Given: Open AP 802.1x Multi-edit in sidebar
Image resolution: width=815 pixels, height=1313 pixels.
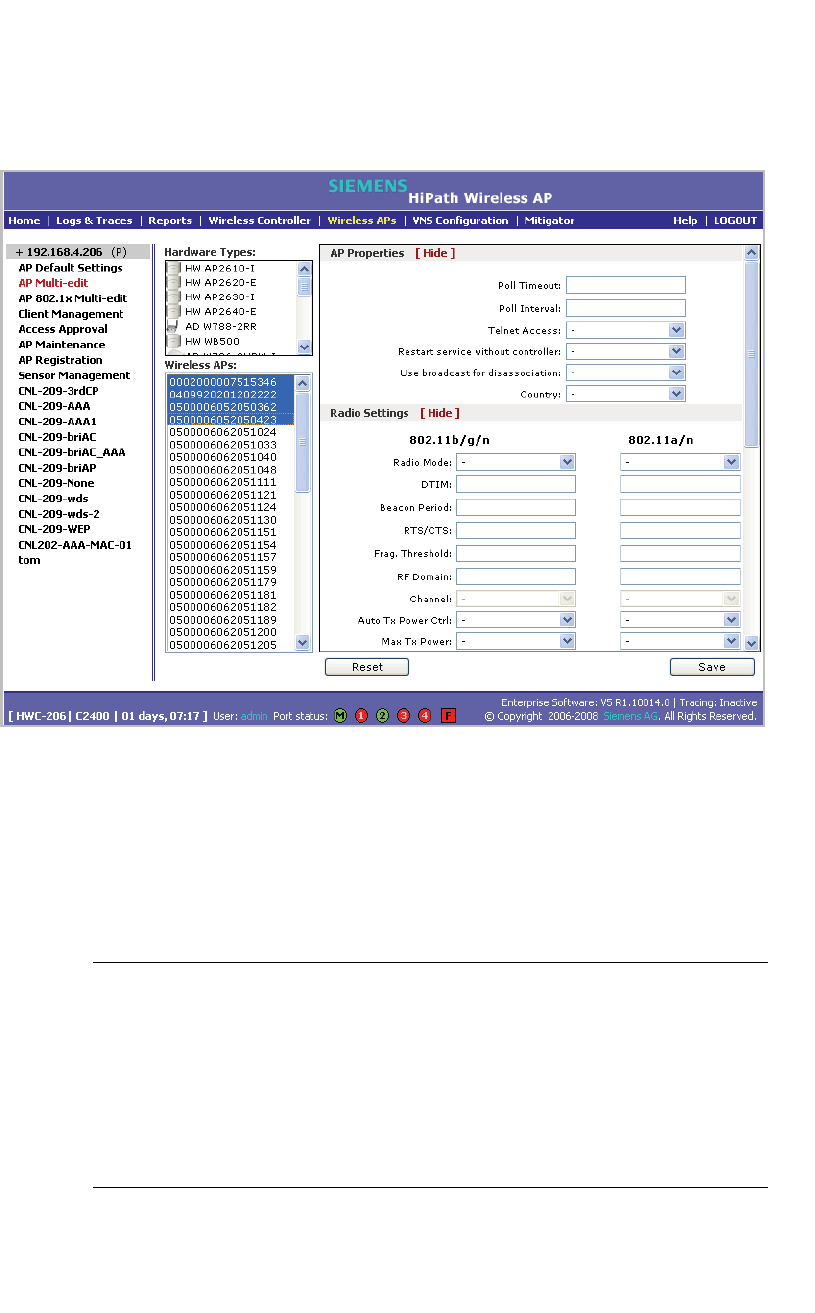Looking at the screenshot, I should tap(73, 298).
